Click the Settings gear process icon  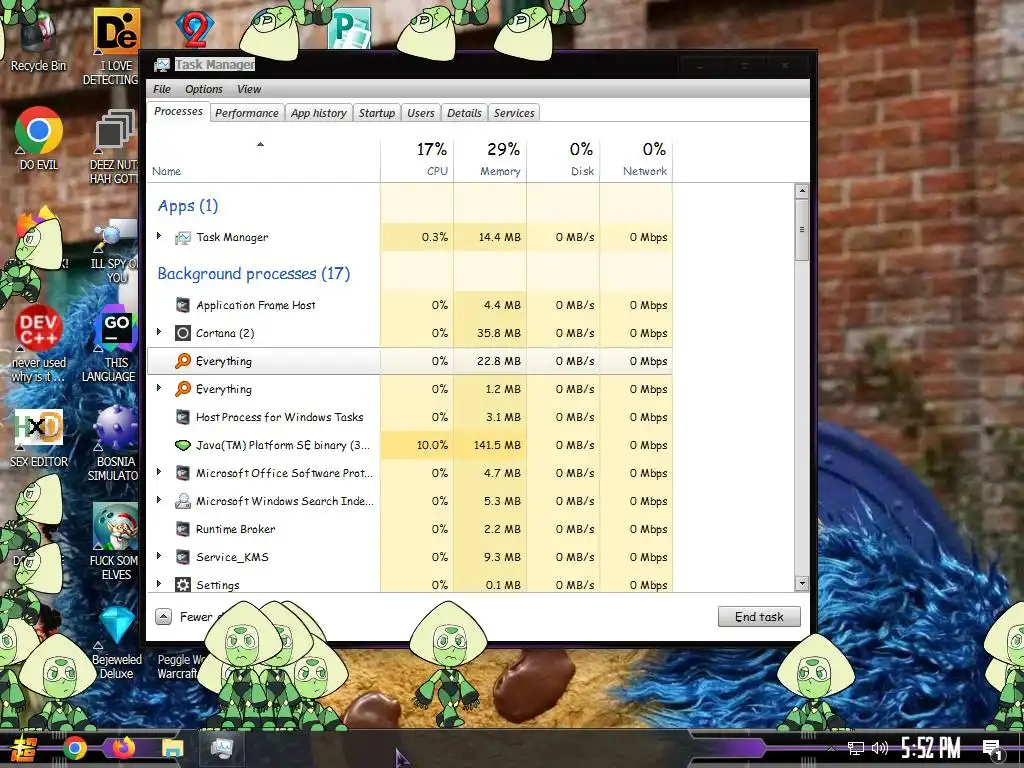click(183, 584)
